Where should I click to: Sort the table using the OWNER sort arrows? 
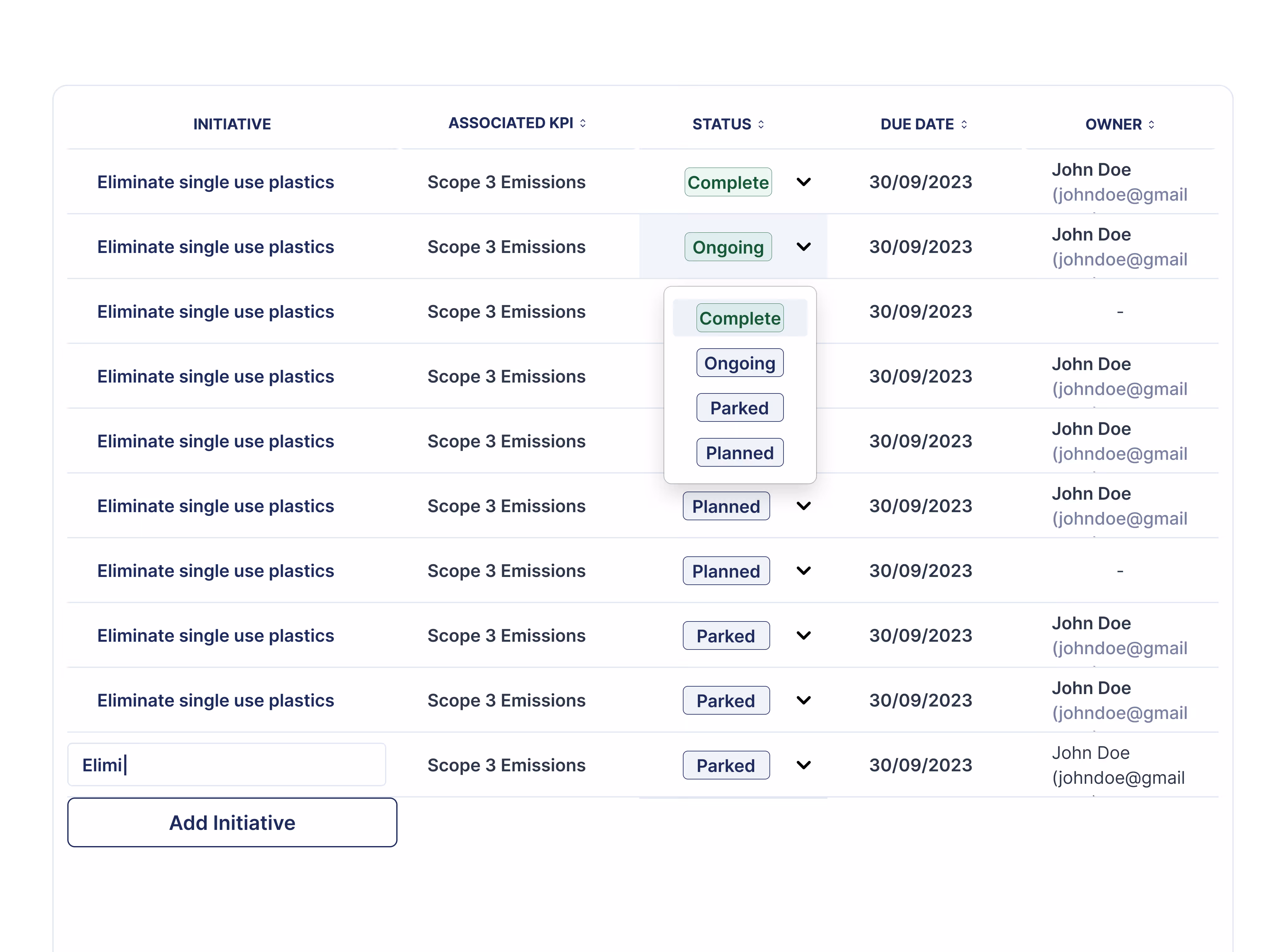pos(1151,125)
